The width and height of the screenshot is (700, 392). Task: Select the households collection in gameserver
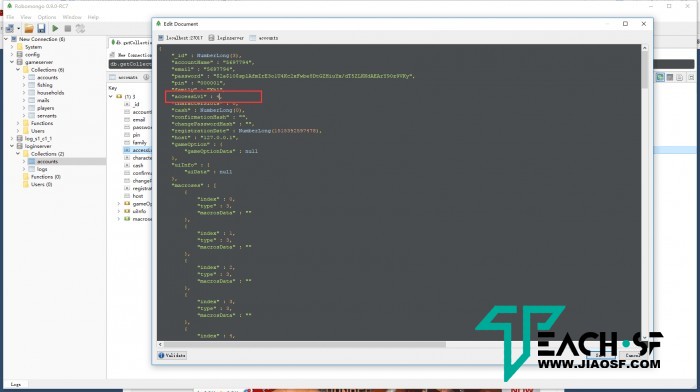click(x=50, y=93)
